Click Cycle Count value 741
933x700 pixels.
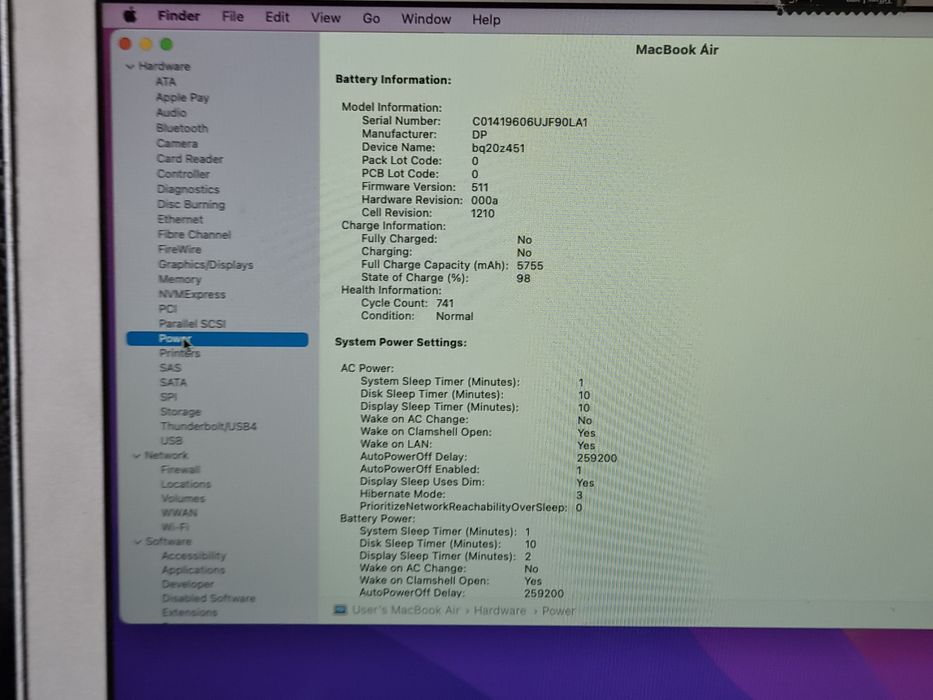[444, 304]
